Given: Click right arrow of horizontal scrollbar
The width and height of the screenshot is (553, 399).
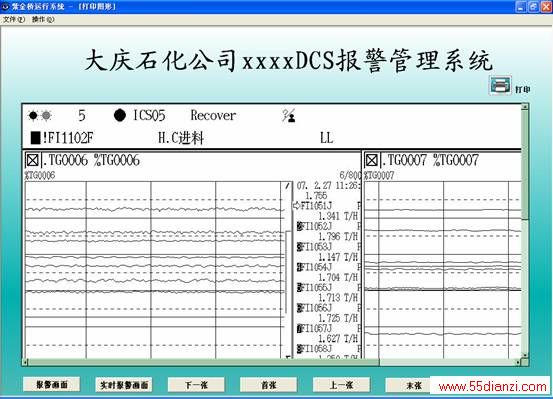Looking at the screenshot, I should tap(518, 362).
